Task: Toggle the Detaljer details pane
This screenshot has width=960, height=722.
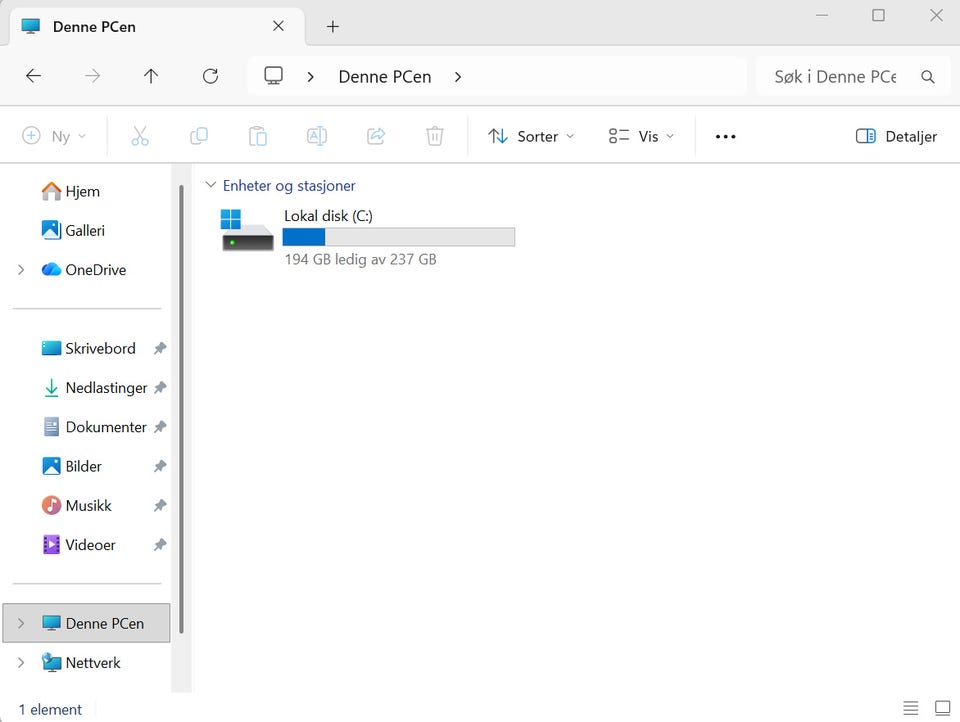Action: click(896, 136)
